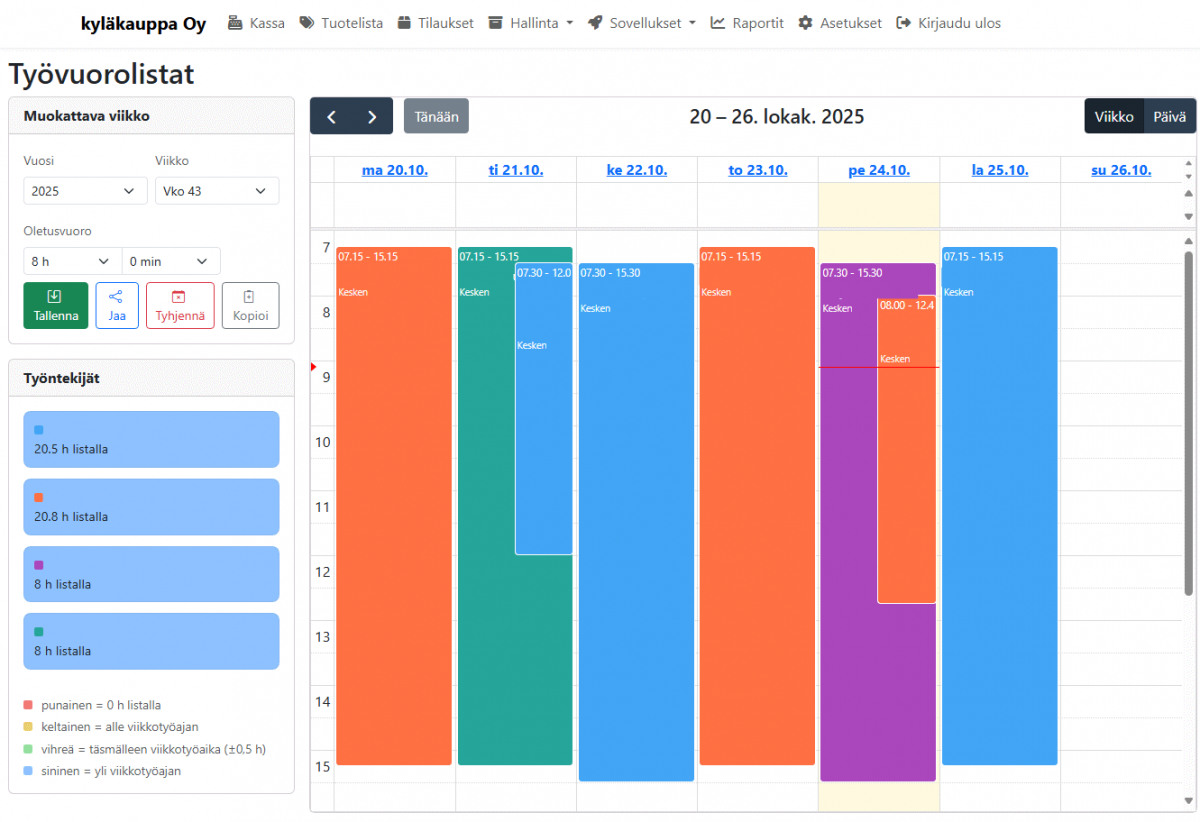Open the Viikko Vko 43 dropdown

[x=216, y=191]
